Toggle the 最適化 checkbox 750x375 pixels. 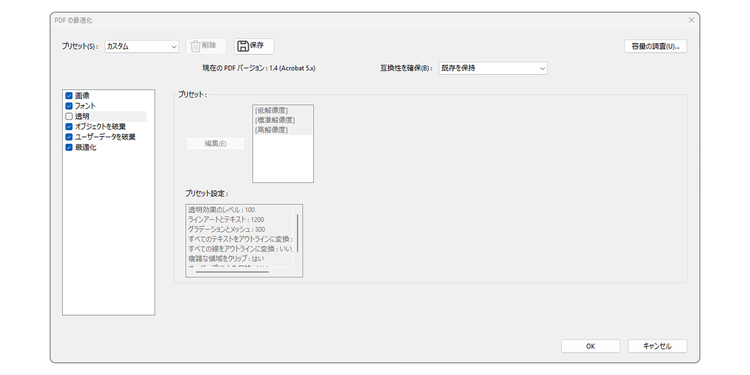(69, 147)
